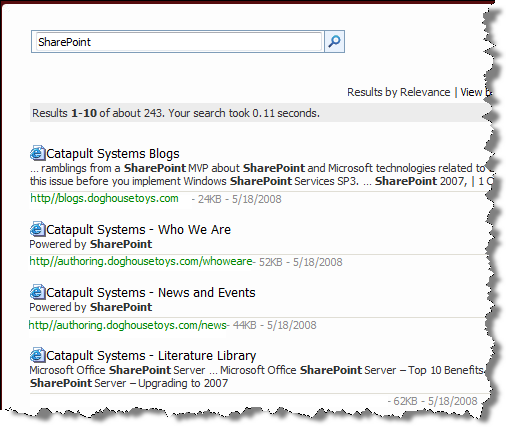Image resolution: width=506 pixels, height=427 pixels.
Task: Click the 'SharePoint Server – Upgrading to 2007' summary text
Action: (x=129, y=383)
